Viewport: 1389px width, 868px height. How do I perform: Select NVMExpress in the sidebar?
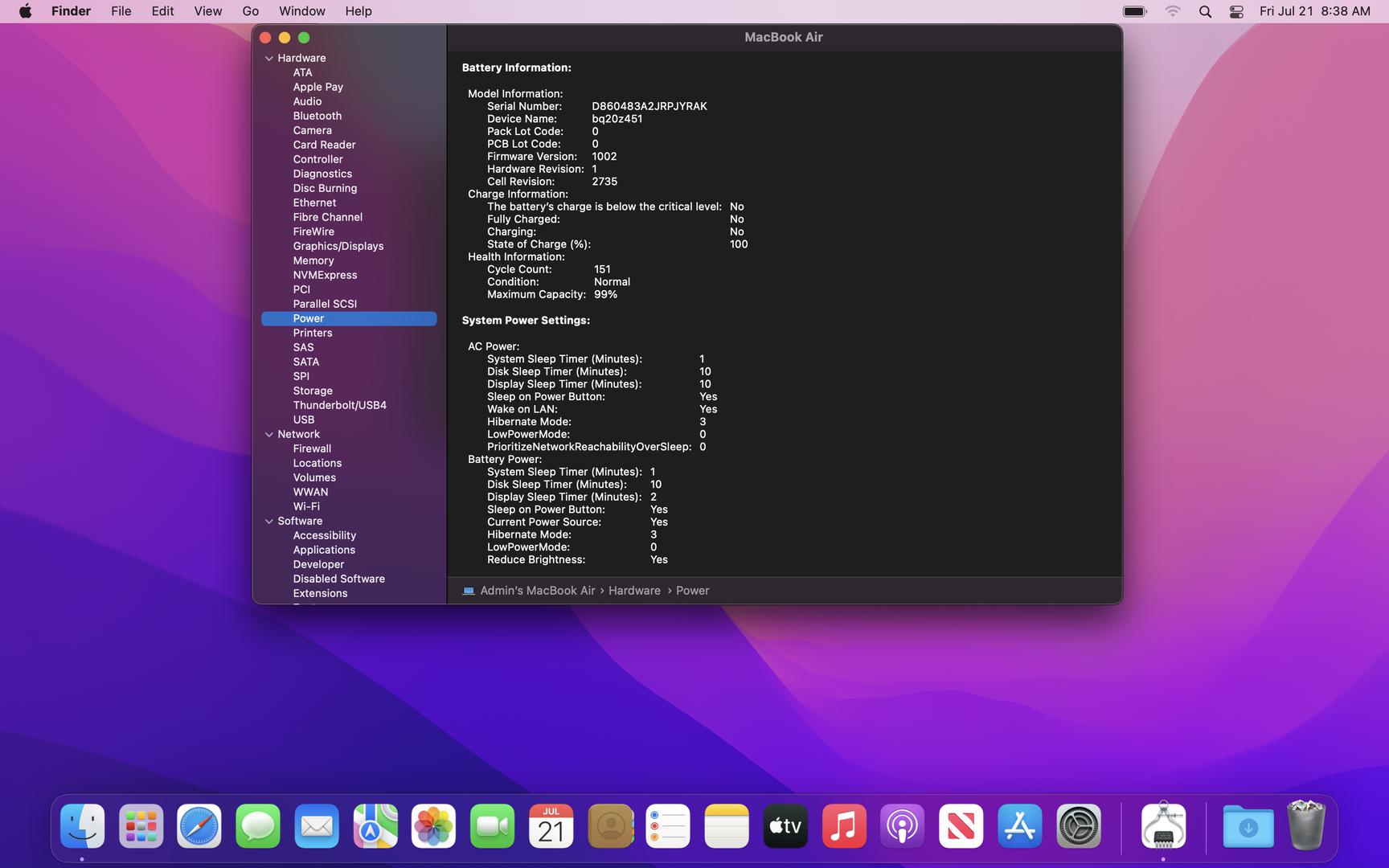click(x=325, y=275)
